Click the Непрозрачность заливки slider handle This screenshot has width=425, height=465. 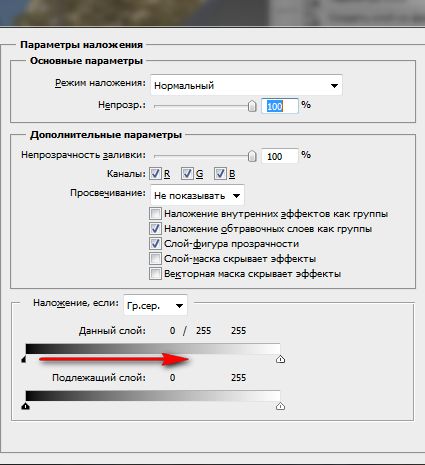(252, 156)
